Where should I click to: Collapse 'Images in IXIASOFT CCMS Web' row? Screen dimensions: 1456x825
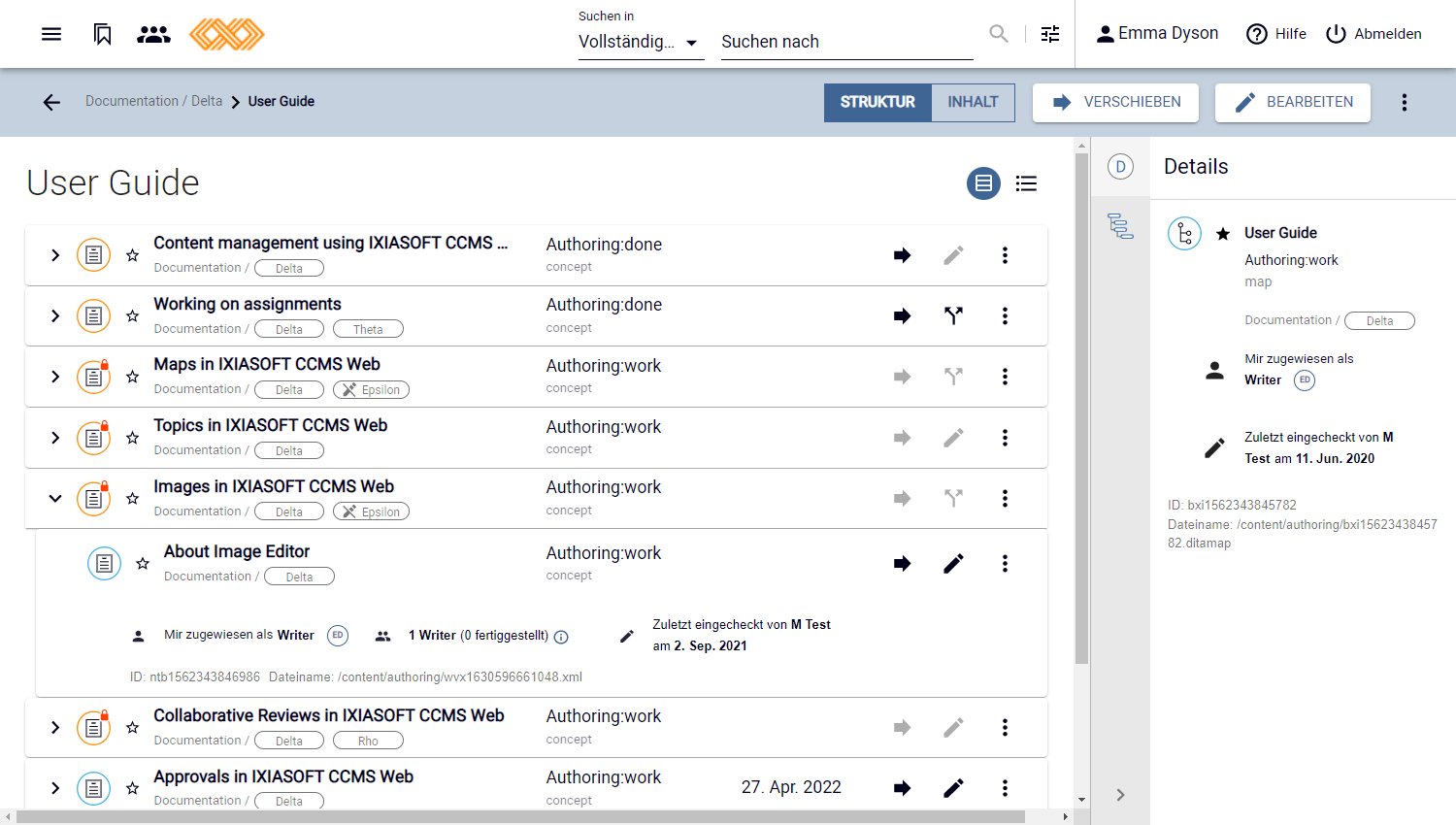point(55,499)
